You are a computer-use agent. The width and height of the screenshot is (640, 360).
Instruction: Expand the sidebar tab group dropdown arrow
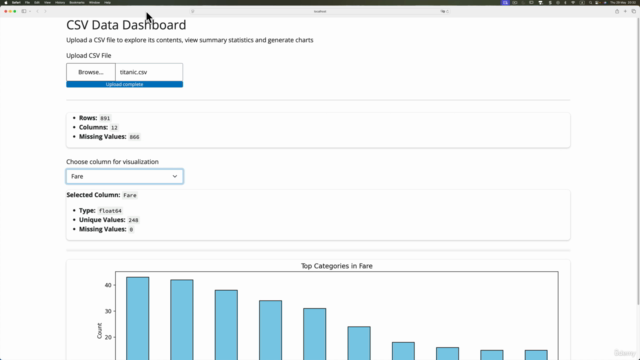(30, 11)
